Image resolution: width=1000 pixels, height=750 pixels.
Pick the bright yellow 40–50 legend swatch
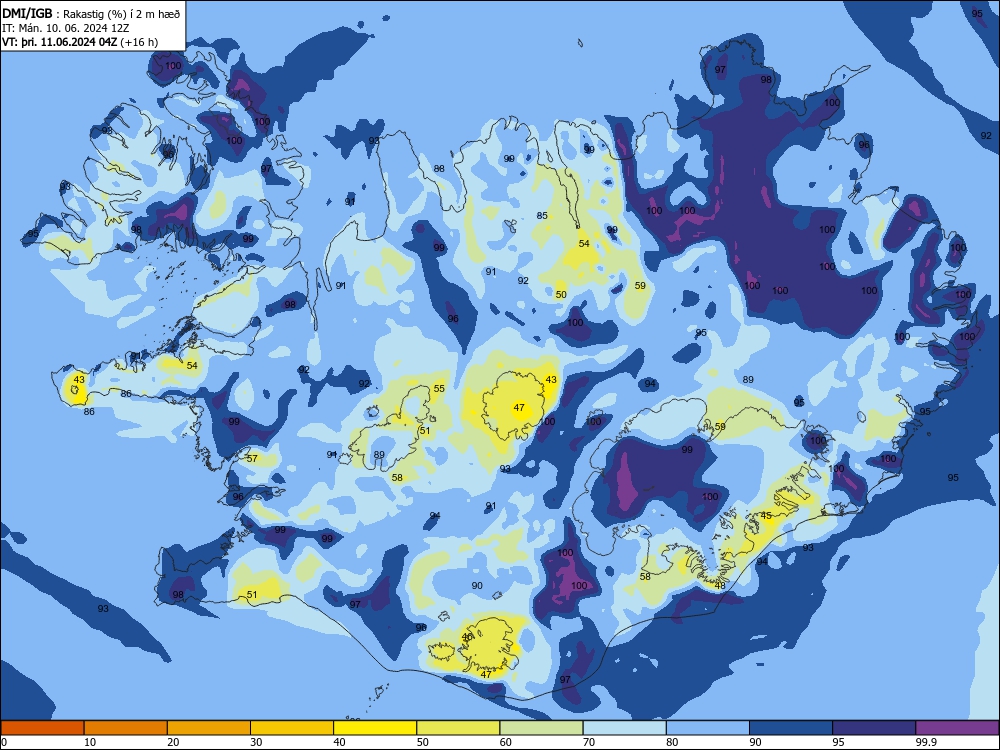[x=375, y=728]
